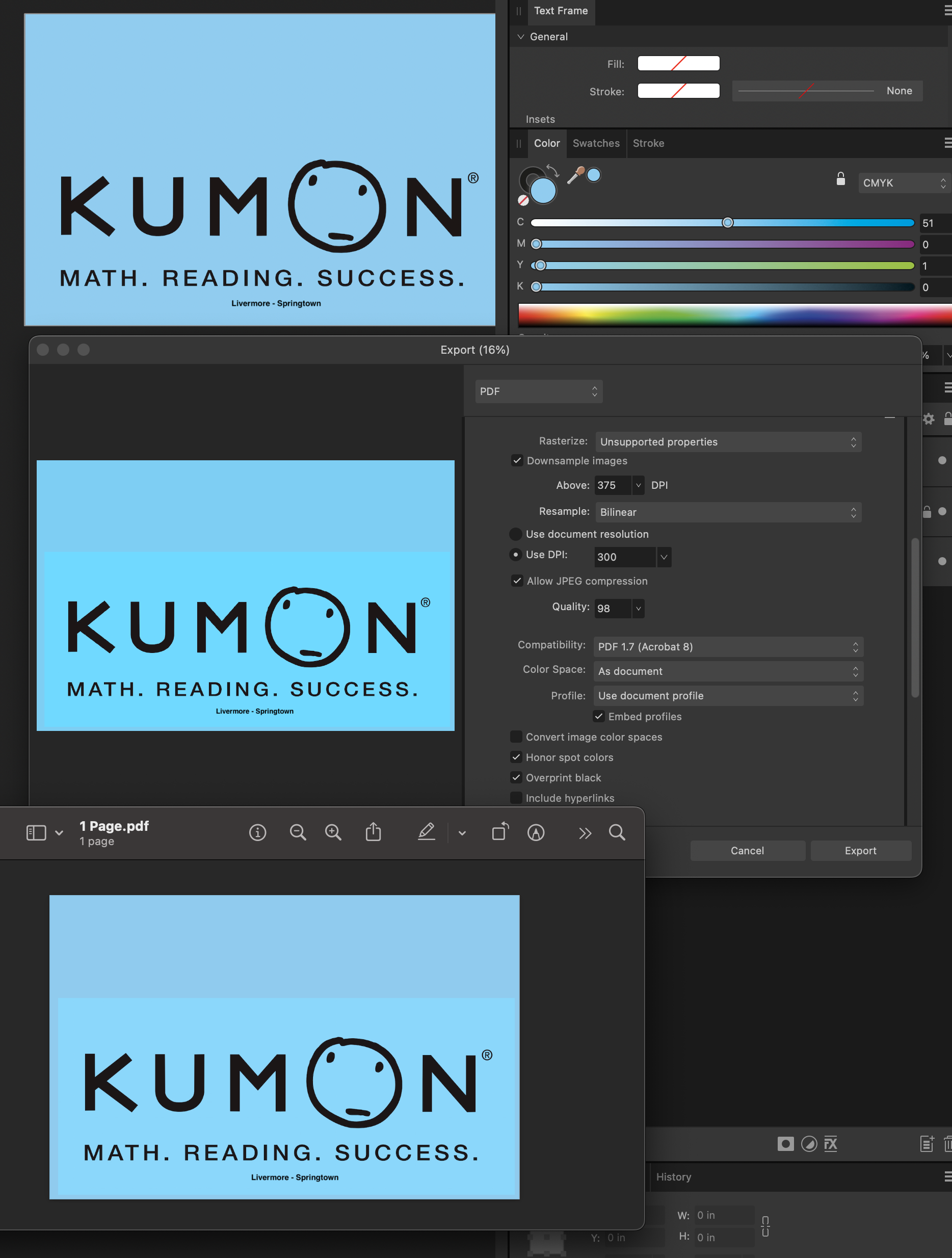Zoom in in the Preview toolbar
952x1258 pixels.
point(333,832)
